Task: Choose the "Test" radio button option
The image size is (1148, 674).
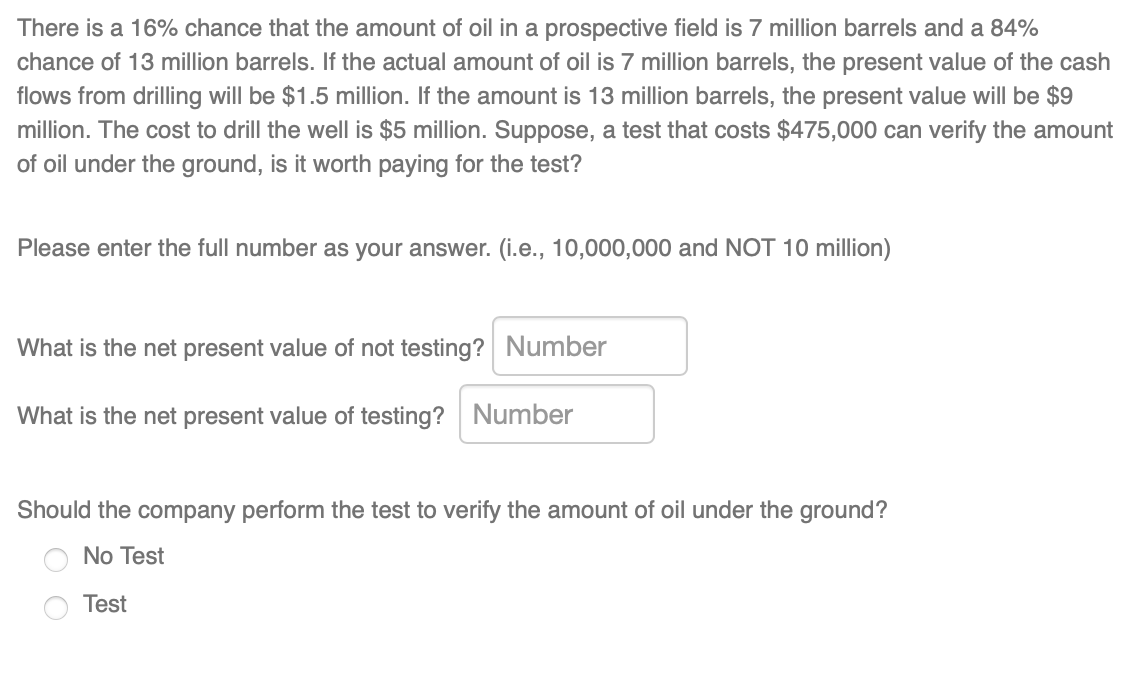Action: click(56, 606)
